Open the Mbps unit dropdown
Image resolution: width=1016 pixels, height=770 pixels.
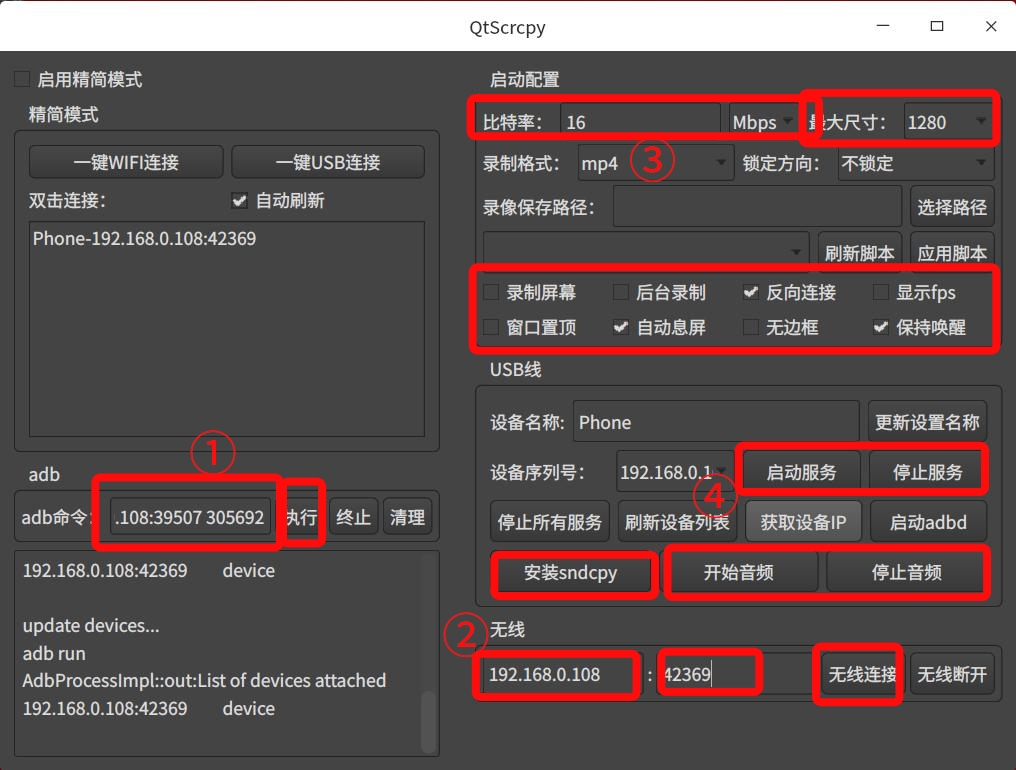pos(762,121)
